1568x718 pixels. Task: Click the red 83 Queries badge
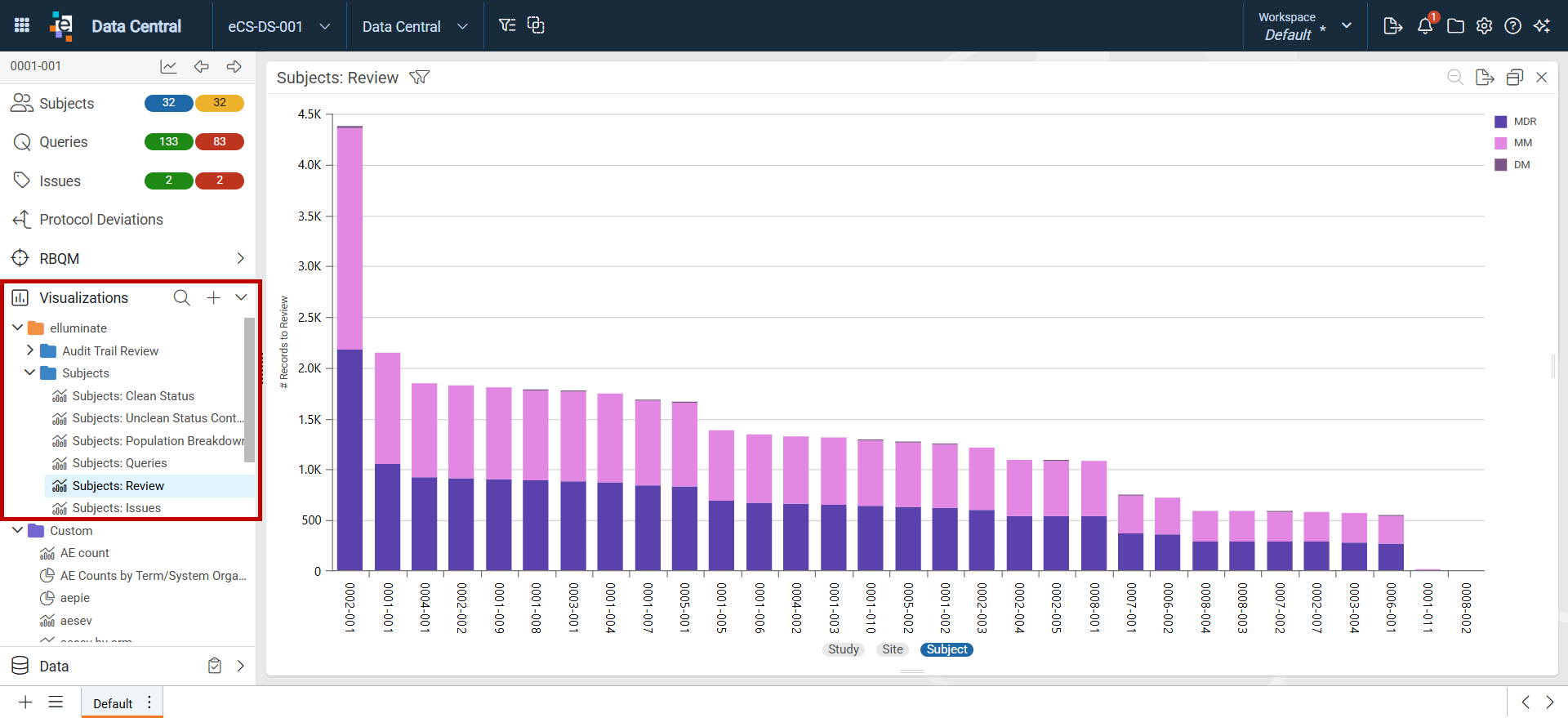(x=219, y=141)
